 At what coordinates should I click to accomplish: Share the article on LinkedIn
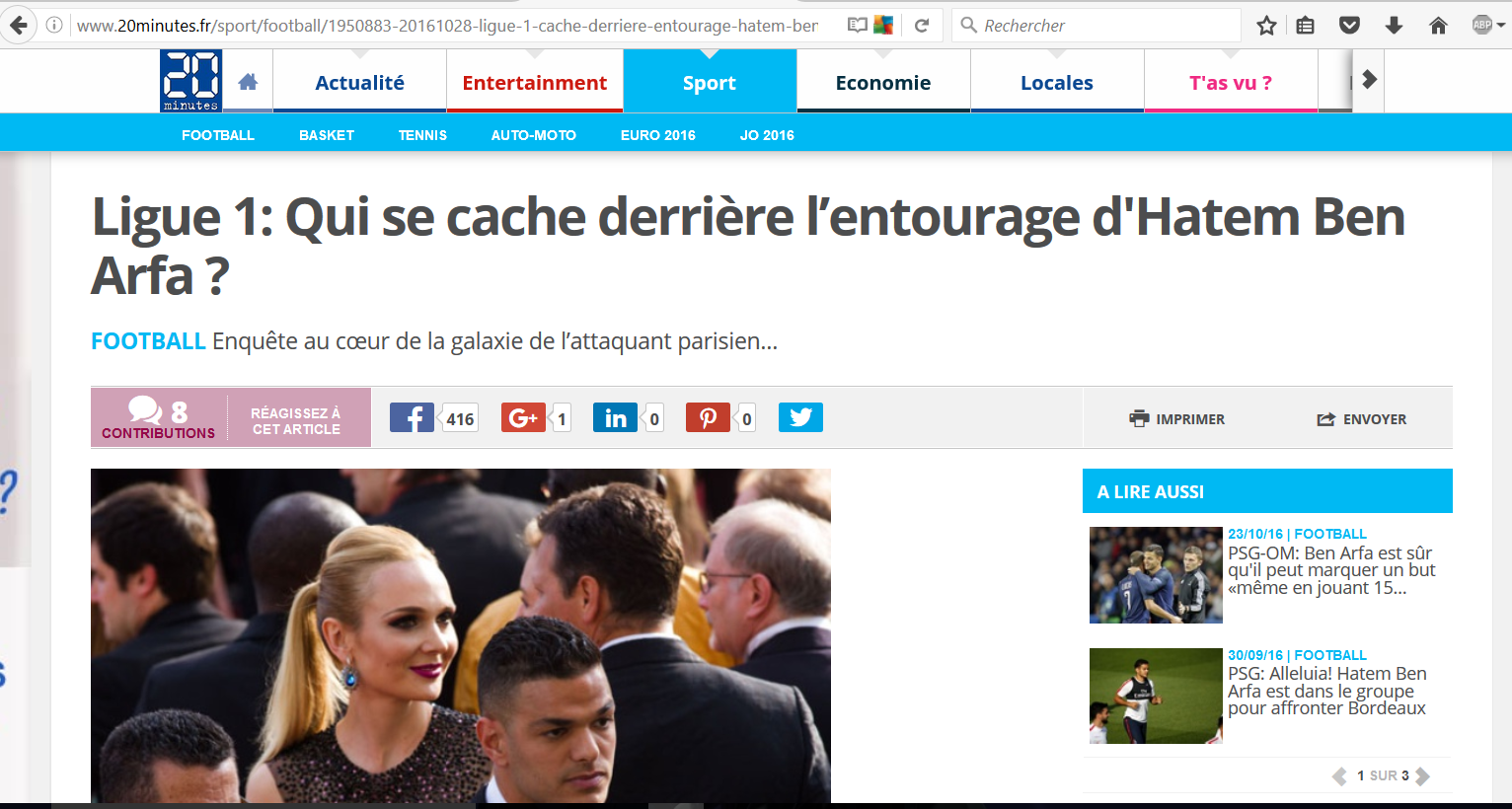615,418
